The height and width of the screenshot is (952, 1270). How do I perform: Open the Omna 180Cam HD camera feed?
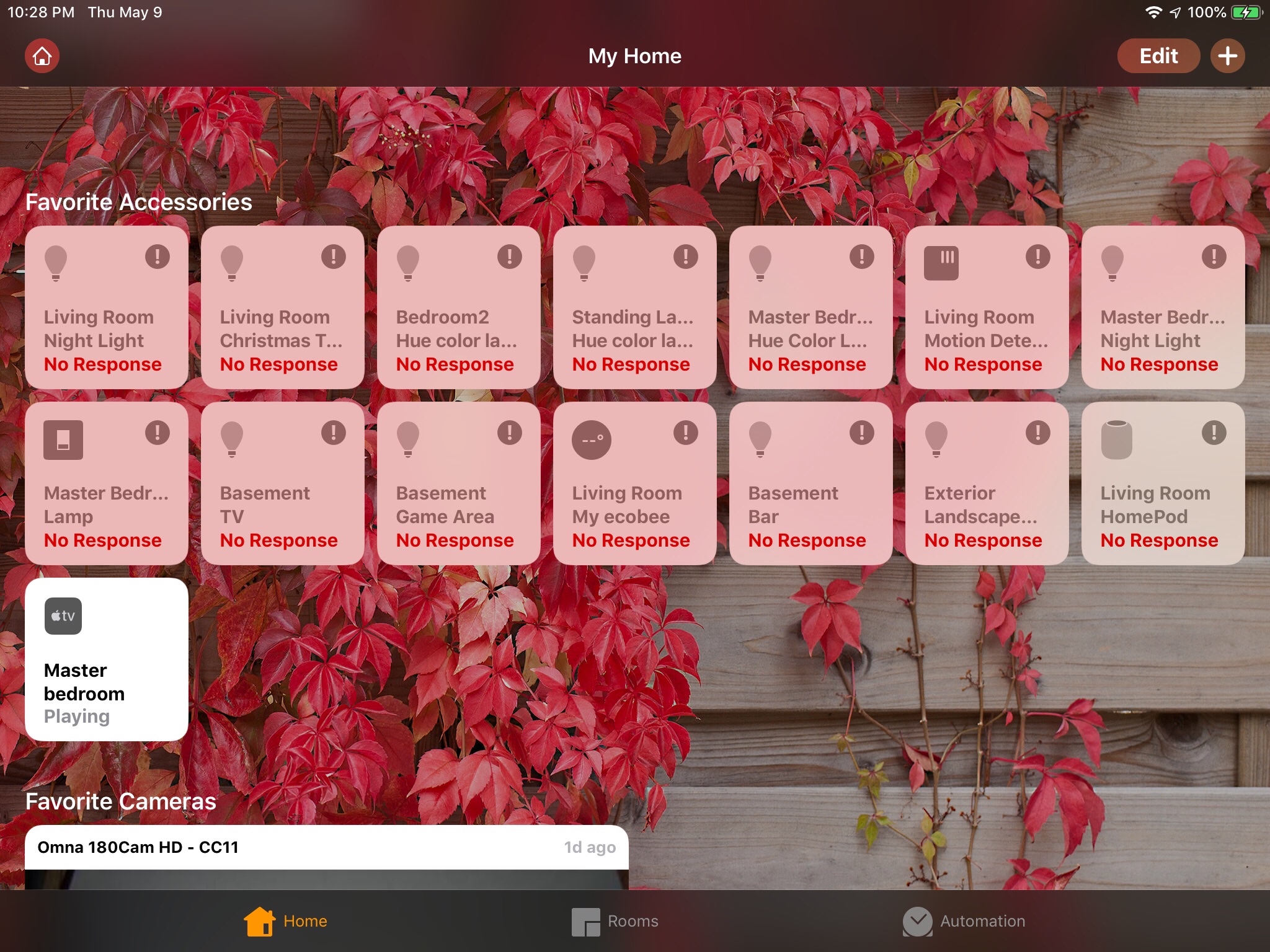[x=326, y=858]
